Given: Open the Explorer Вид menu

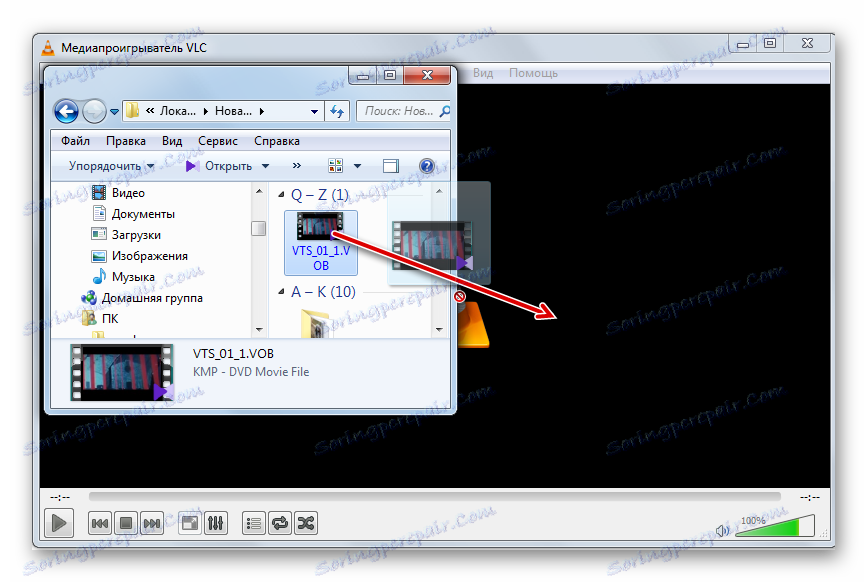Looking at the screenshot, I should (x=172, y=141).
